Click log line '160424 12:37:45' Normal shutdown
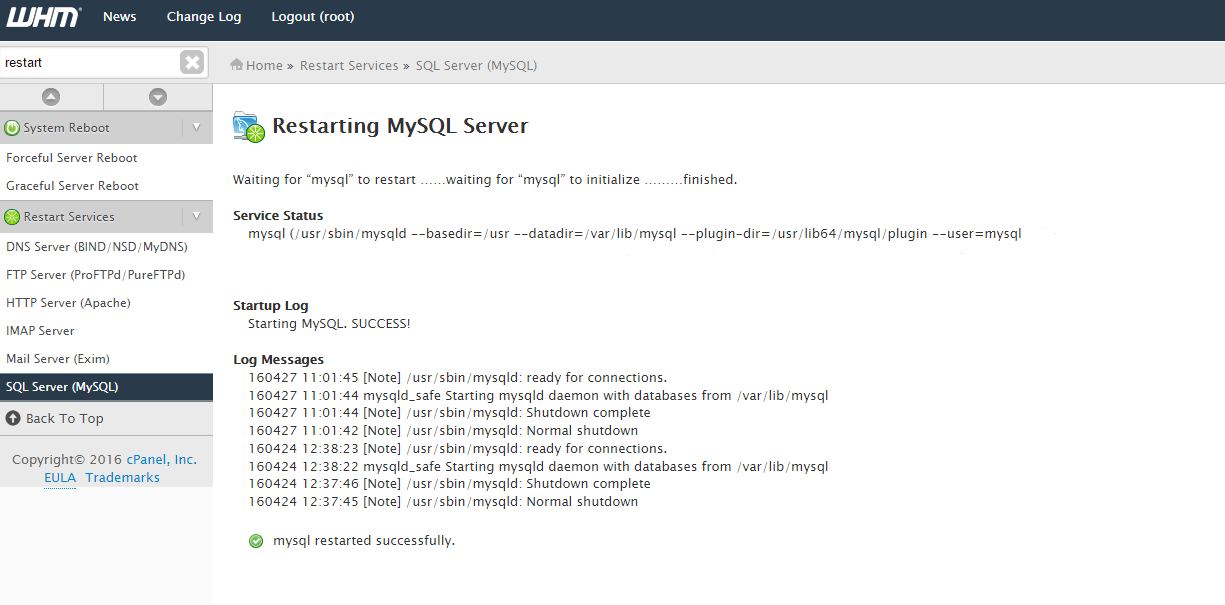This screenshot has height=605, width=1225. (444, 502)
